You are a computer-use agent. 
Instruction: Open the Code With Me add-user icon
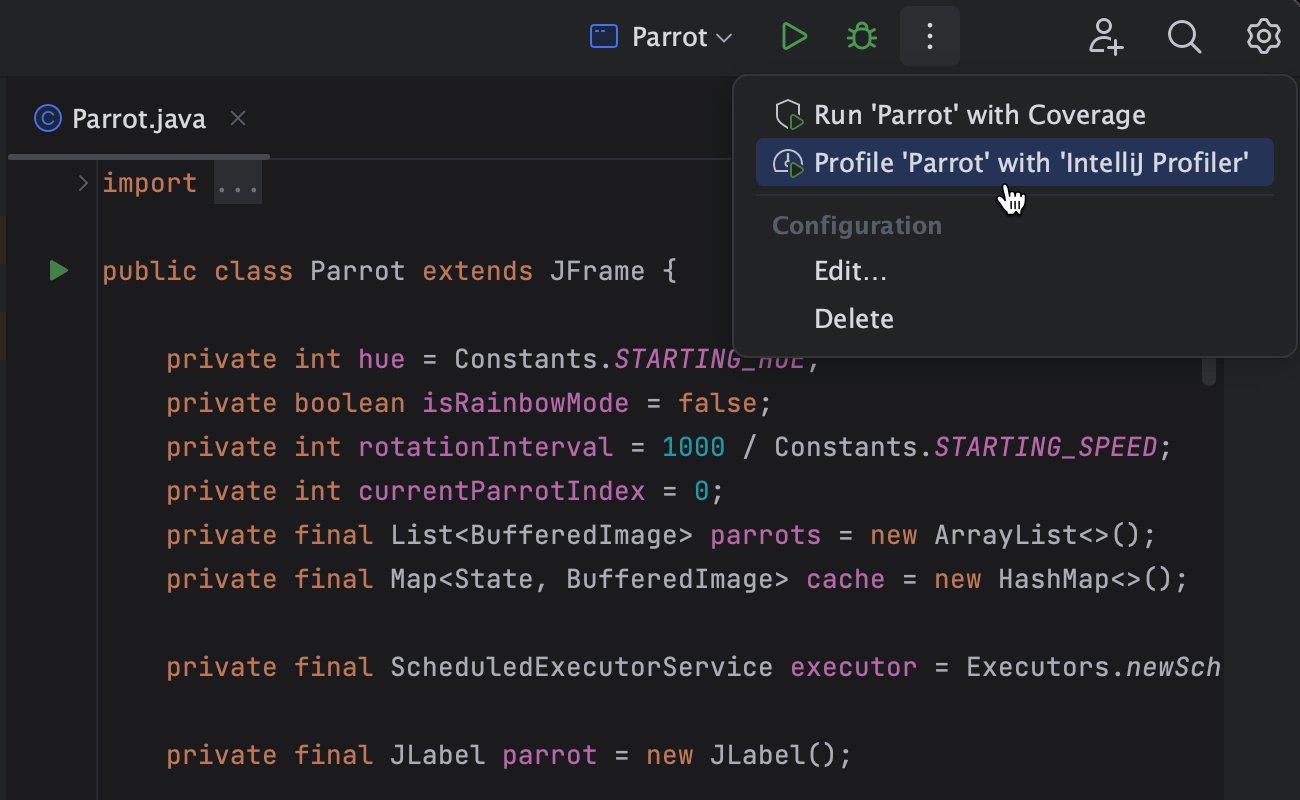tap(1106, 37)
